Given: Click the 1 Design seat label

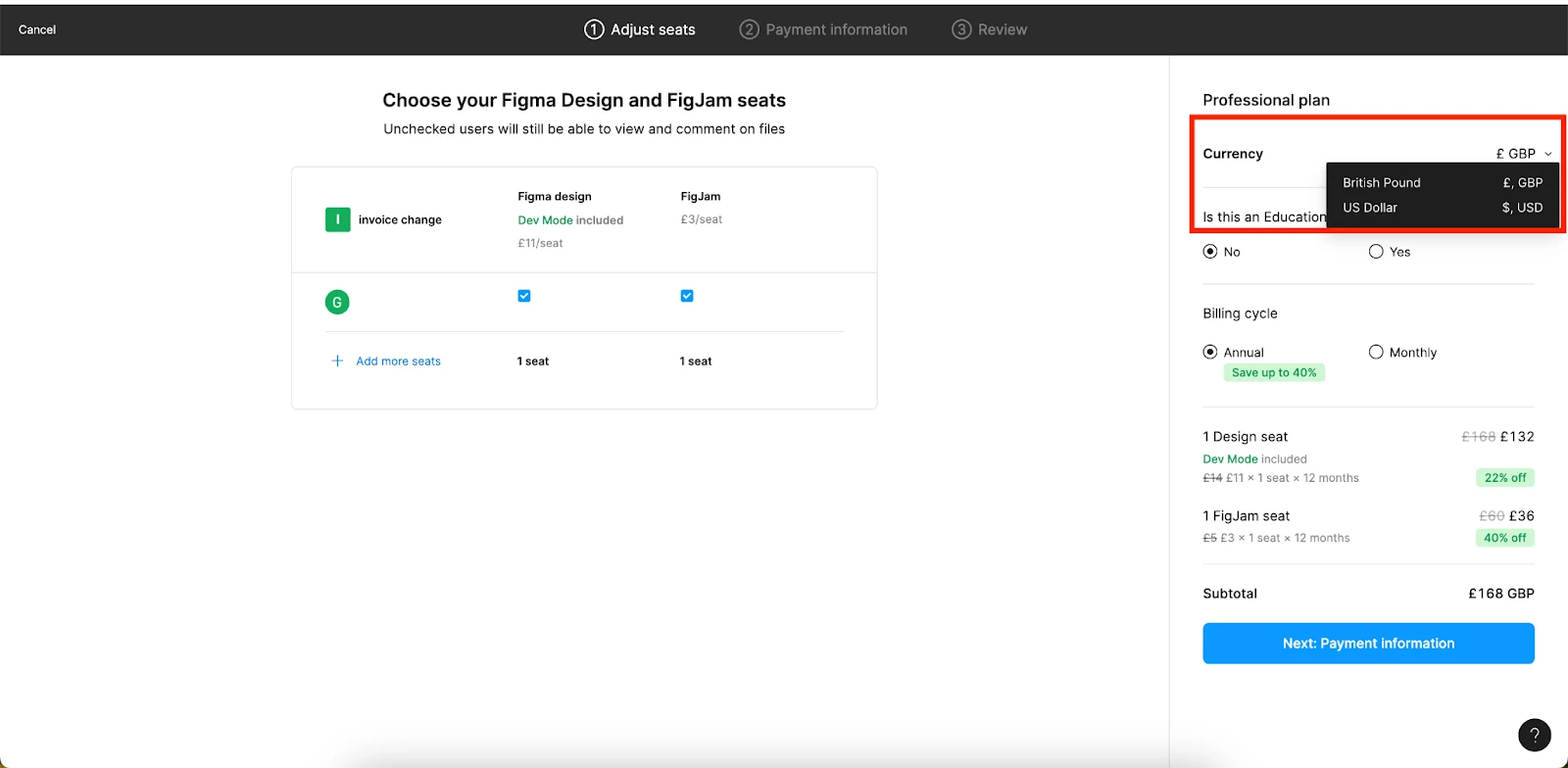Looking at the screenshot, I should 1246,437.
